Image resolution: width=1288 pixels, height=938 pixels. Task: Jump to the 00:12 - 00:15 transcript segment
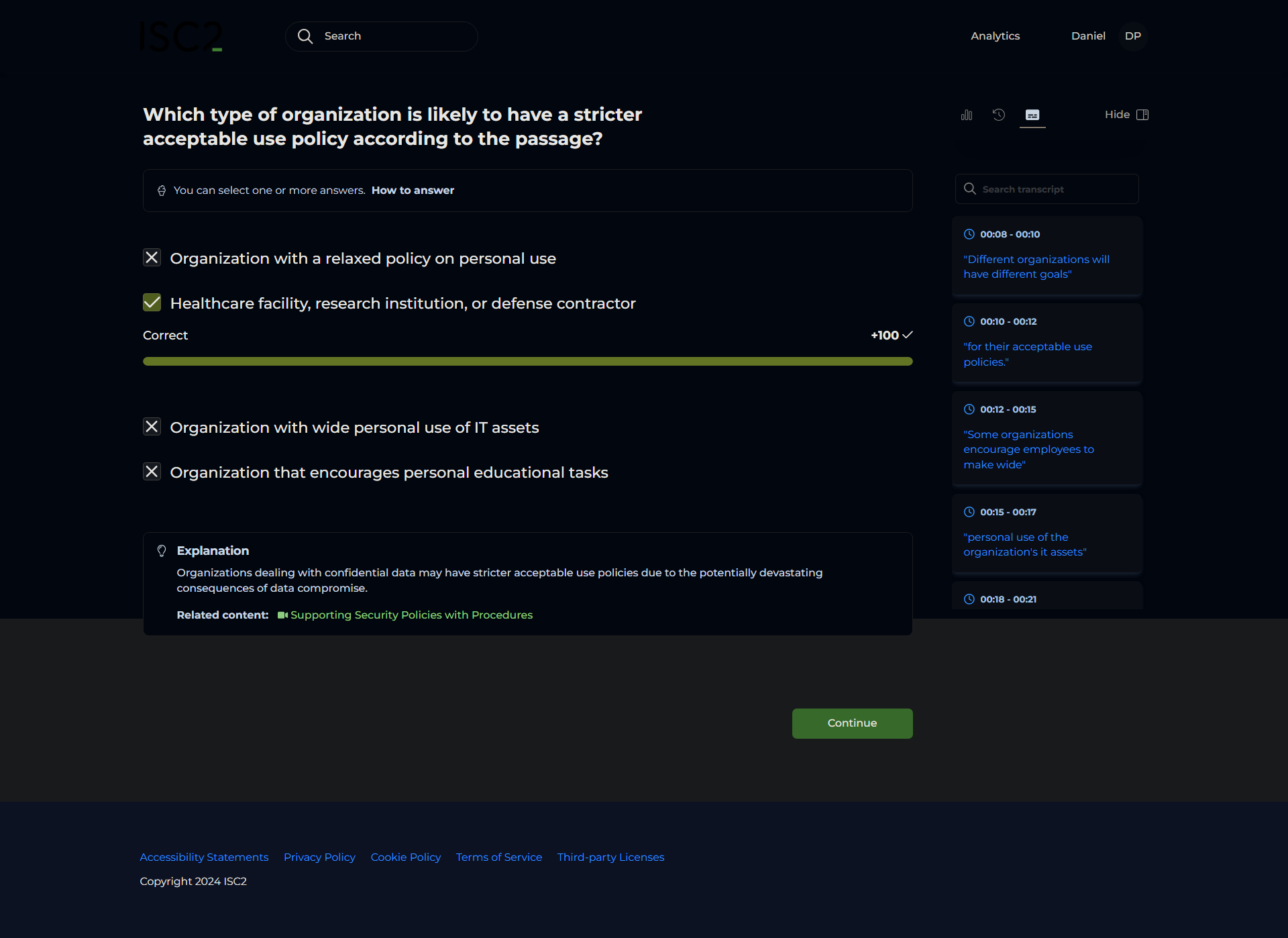pos(1046,438)
